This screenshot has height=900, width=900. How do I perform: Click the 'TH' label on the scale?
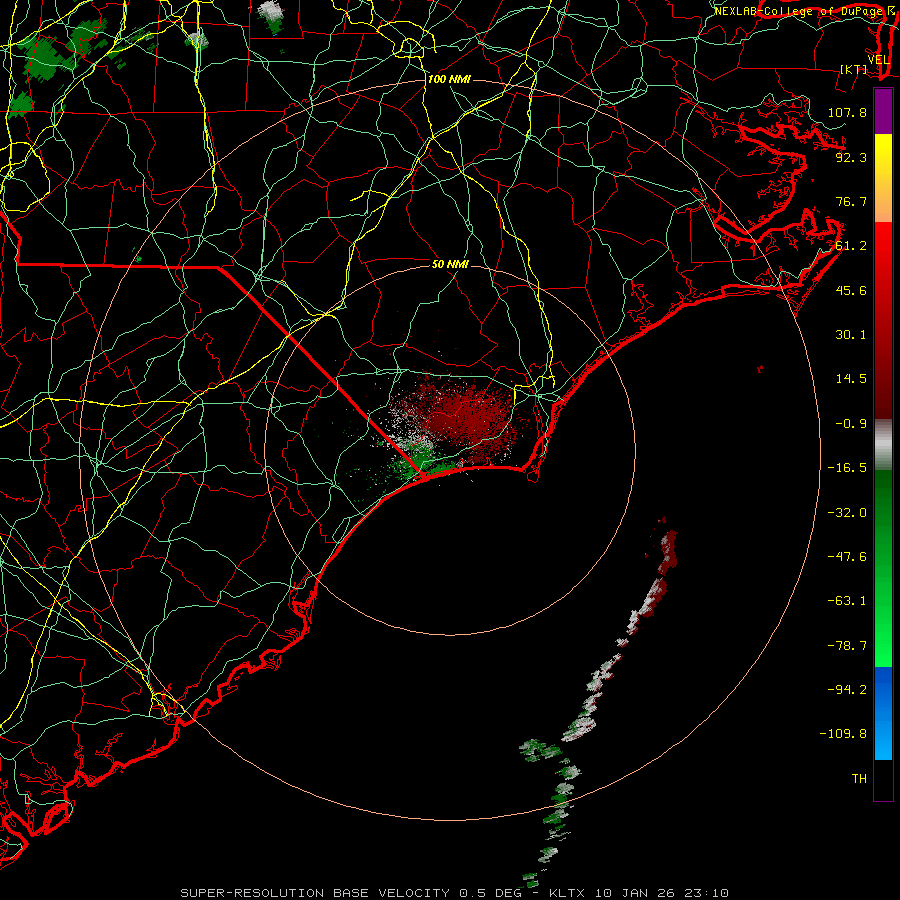coord(859,779)
